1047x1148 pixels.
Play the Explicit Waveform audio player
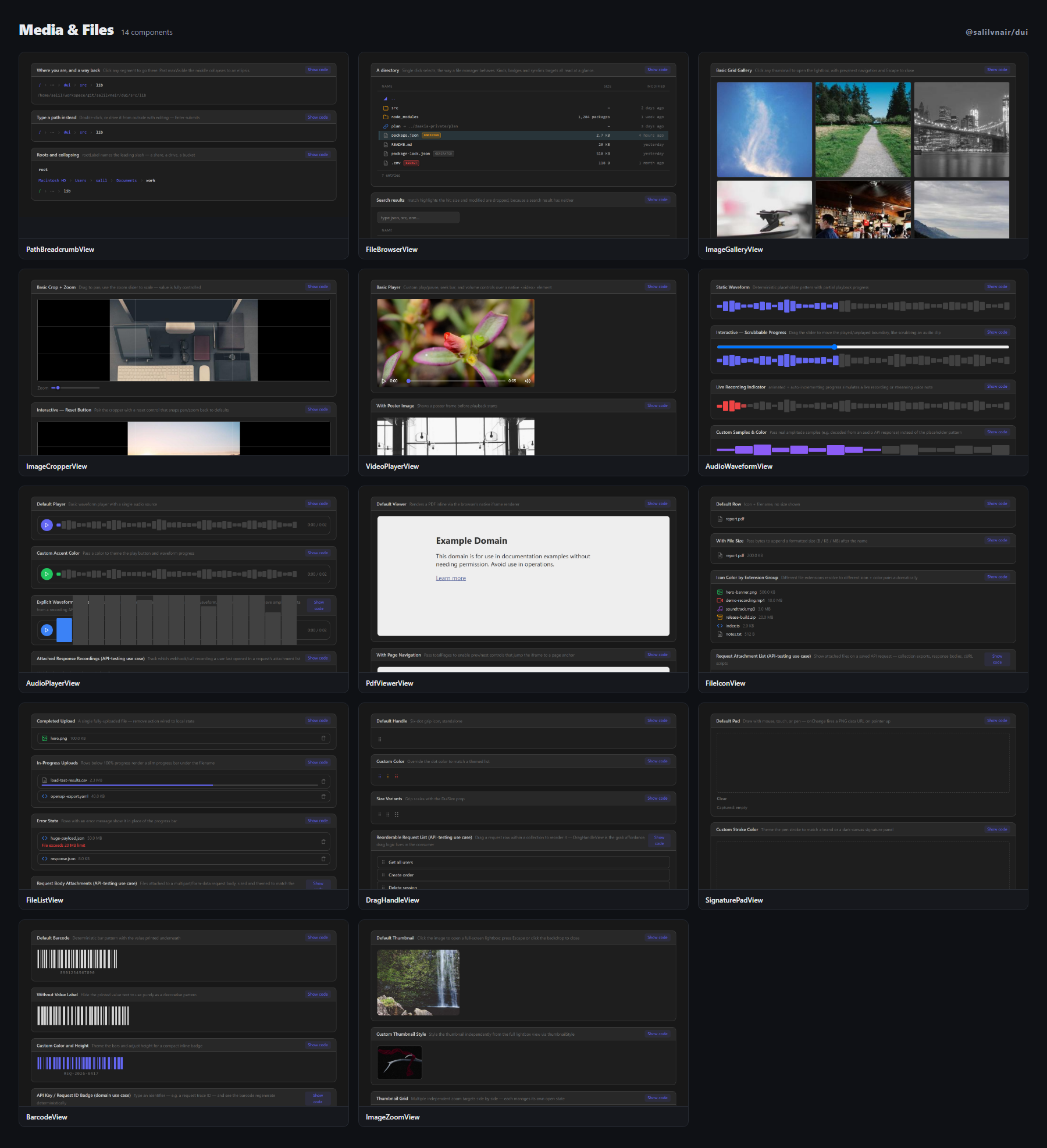[47, 630]
